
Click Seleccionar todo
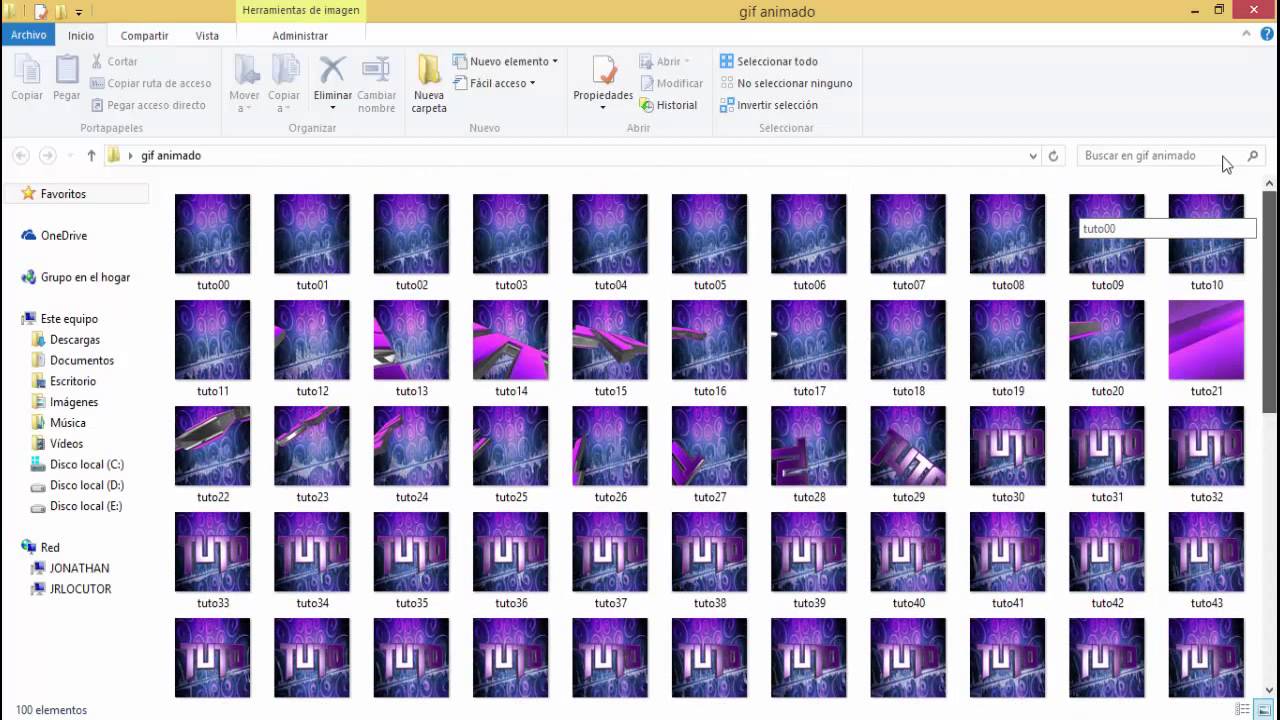tap(769, 61)
